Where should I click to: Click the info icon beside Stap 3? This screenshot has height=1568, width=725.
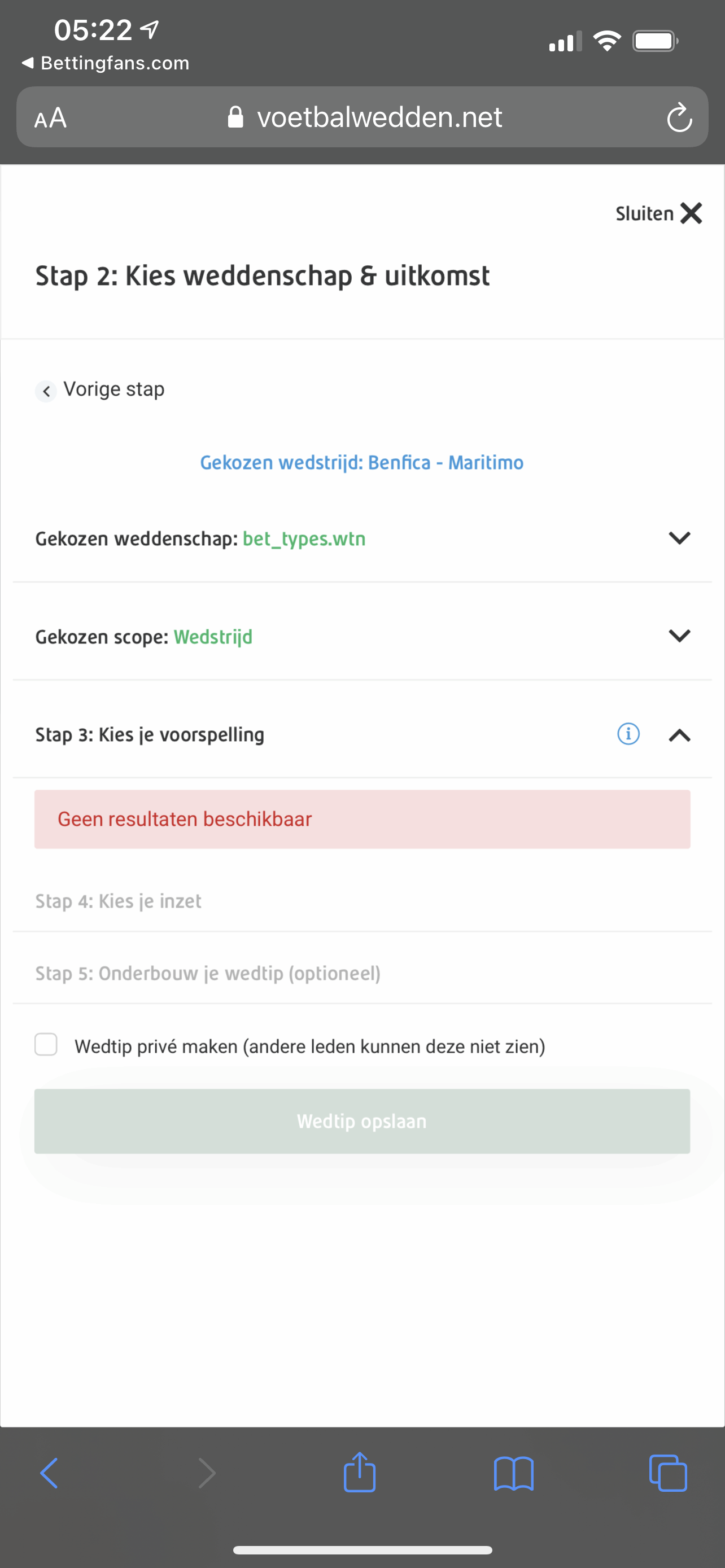click(628, 733)
